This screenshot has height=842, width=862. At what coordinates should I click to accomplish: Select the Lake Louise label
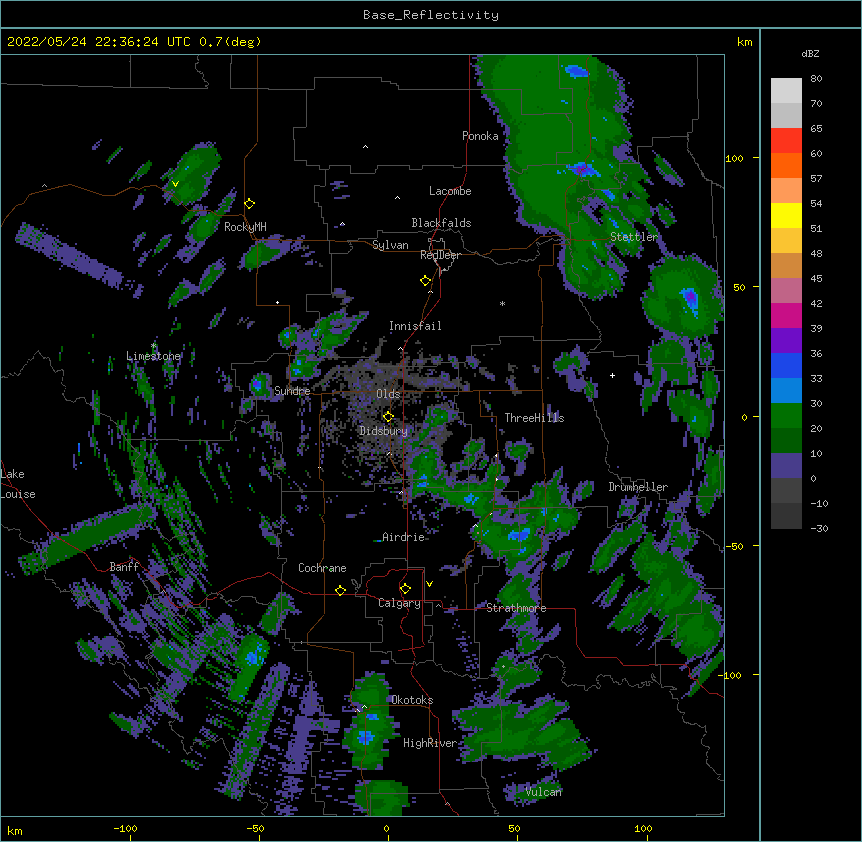point(18,484)
